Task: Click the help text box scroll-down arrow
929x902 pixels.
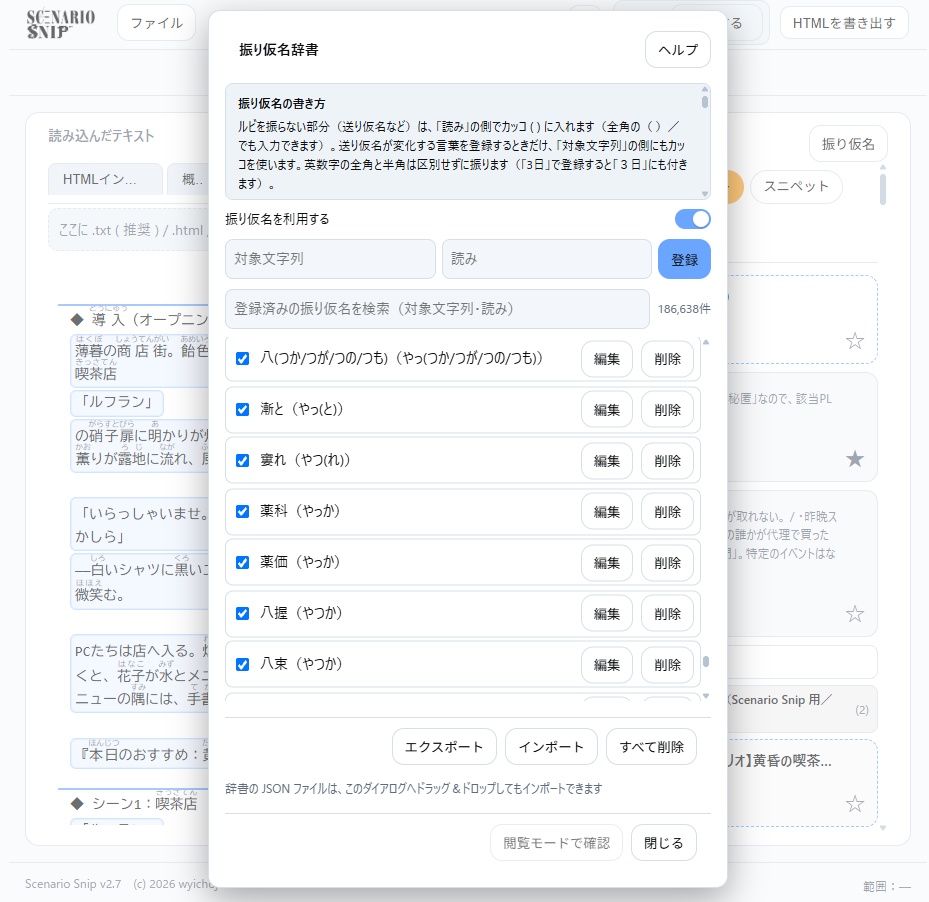Action: [x=704, y=194]
